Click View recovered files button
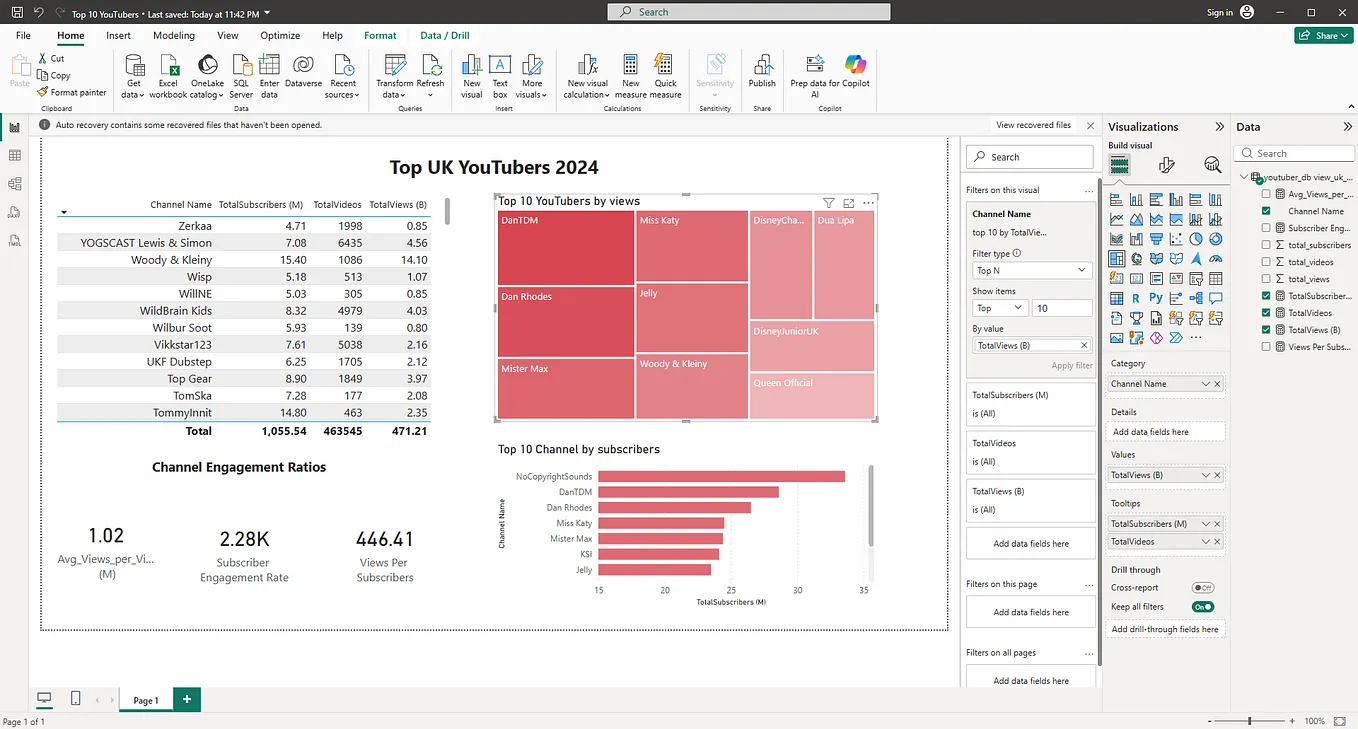The height and width of the screenshot is (729, 1358). click(x=1033, y=126)
